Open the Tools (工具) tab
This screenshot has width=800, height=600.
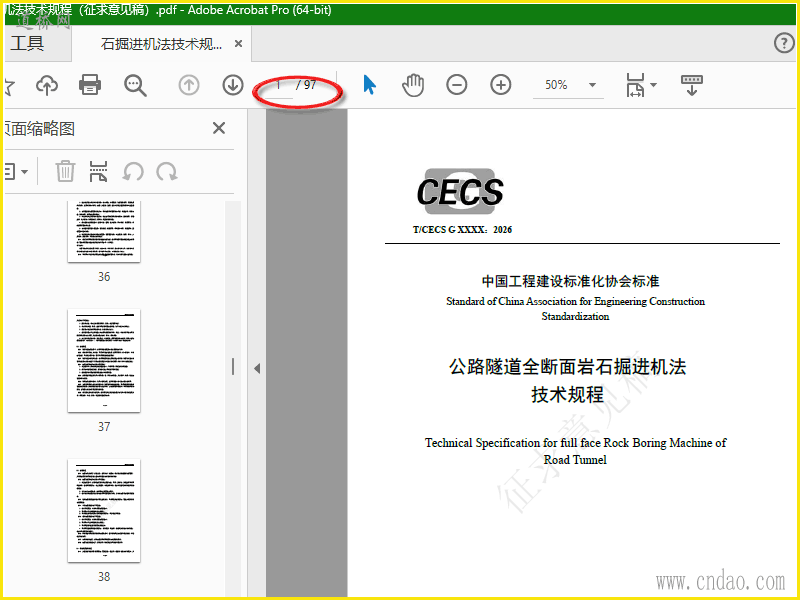coord(27,43)
